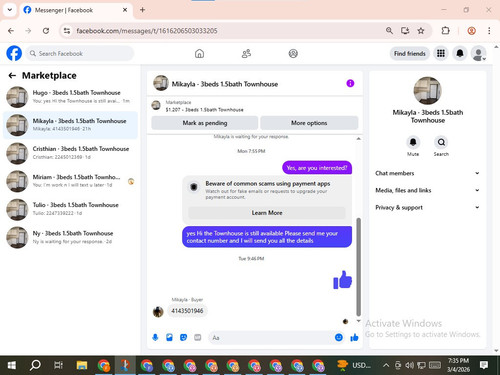The image size is (500, 375).
Task: Click the shield icon in scam warning
Action: click(194, 187)
